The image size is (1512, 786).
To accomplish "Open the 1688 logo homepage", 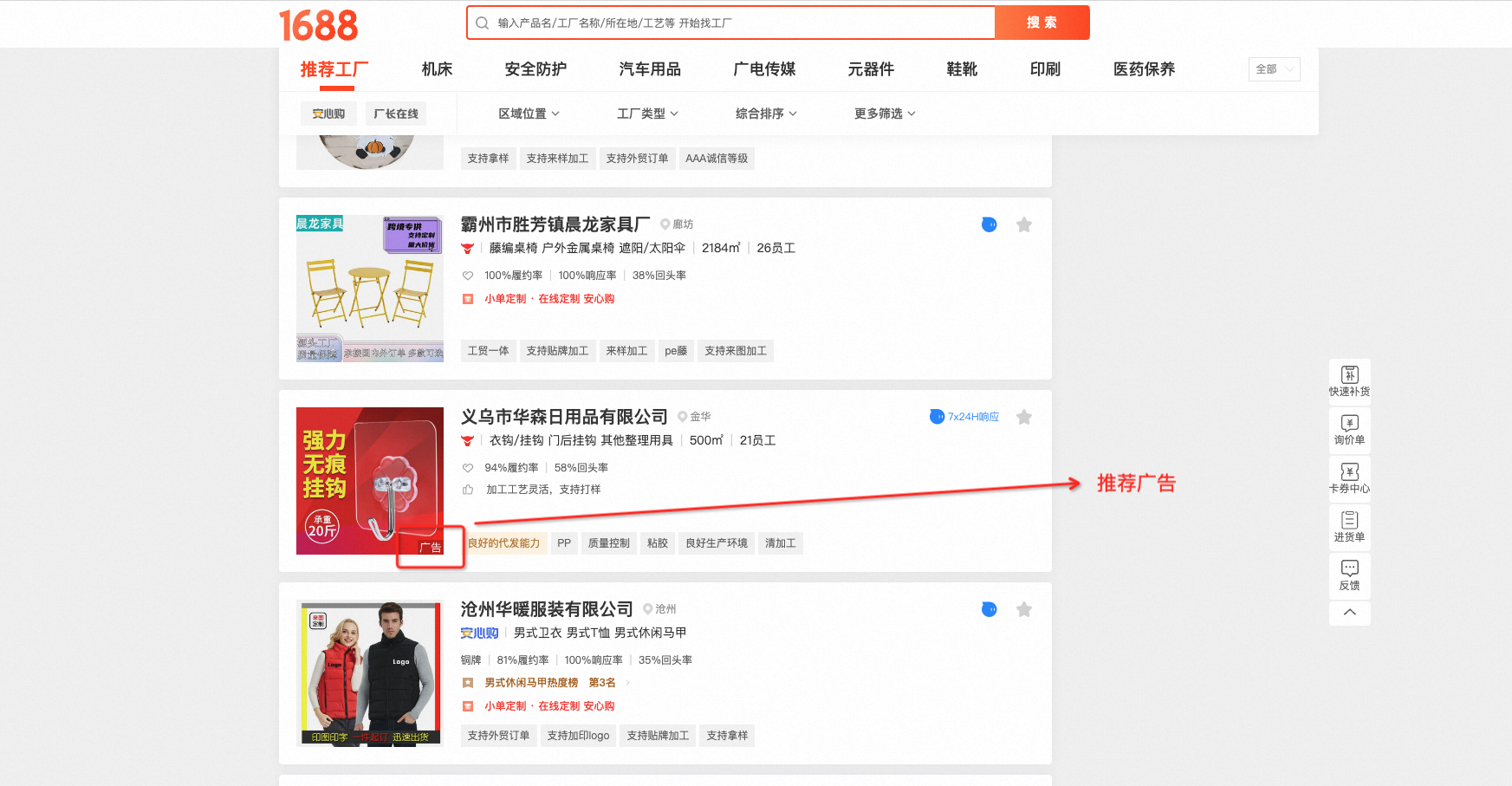I will click(318, 25).
